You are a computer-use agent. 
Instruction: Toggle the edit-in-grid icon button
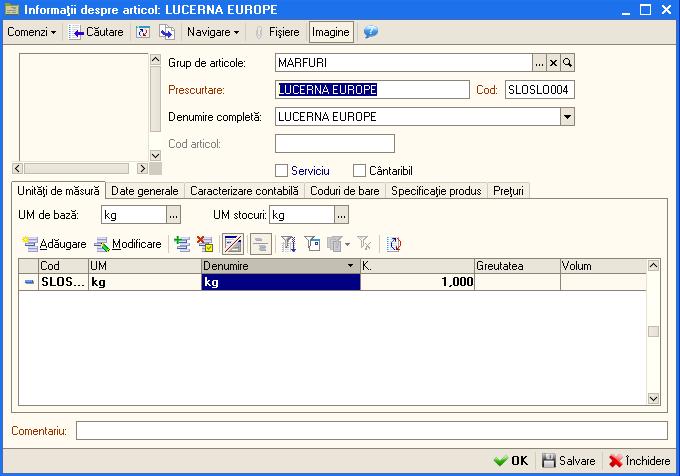(x=233, y=244)
